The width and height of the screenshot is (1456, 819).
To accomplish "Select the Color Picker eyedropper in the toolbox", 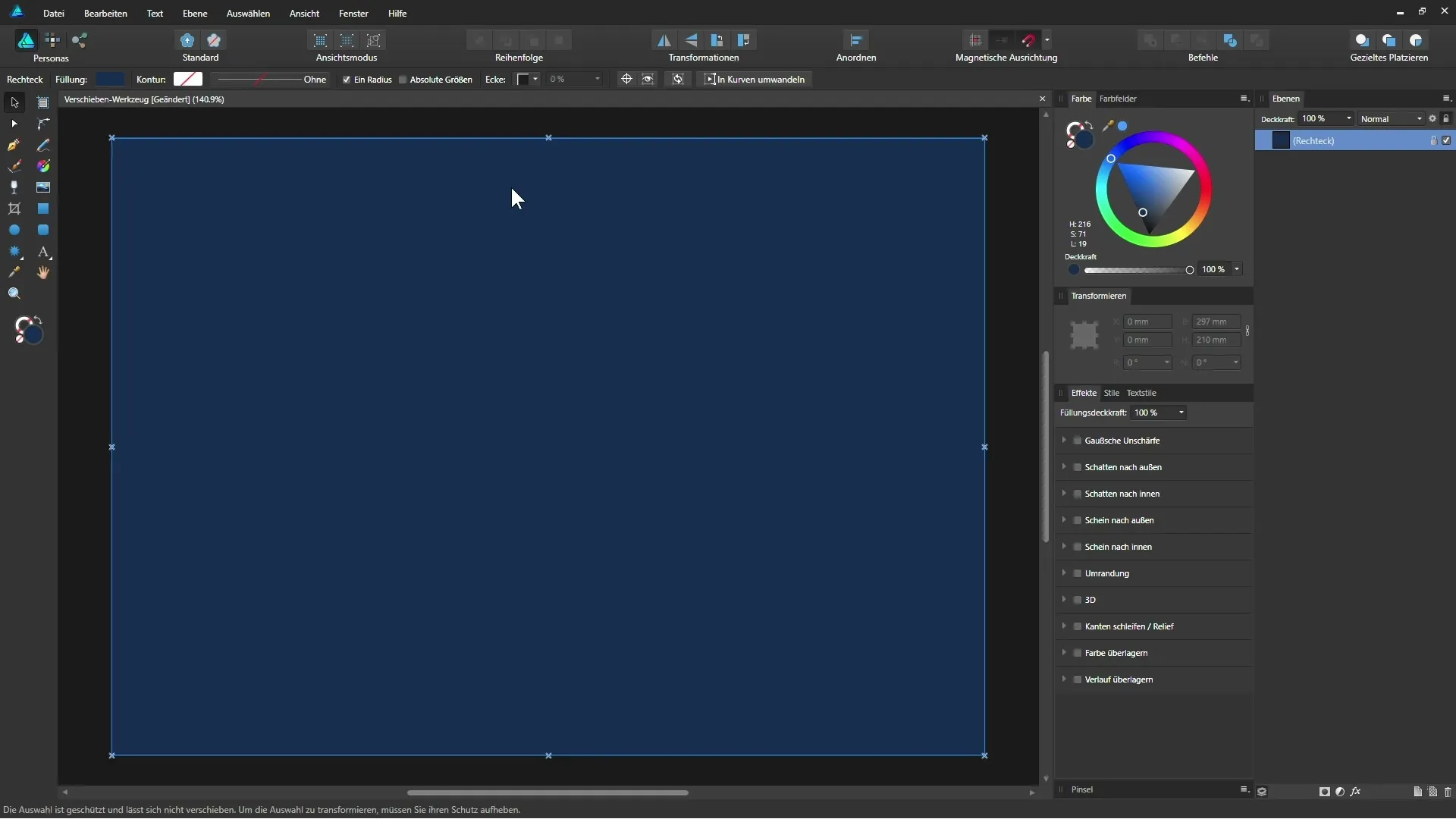I will 14,272.
